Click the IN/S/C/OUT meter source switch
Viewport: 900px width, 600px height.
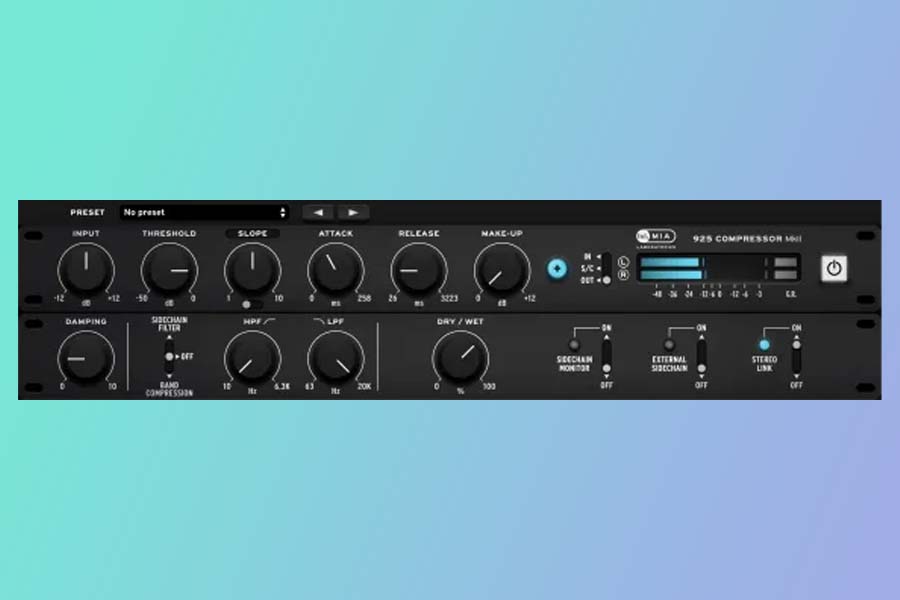606,268
